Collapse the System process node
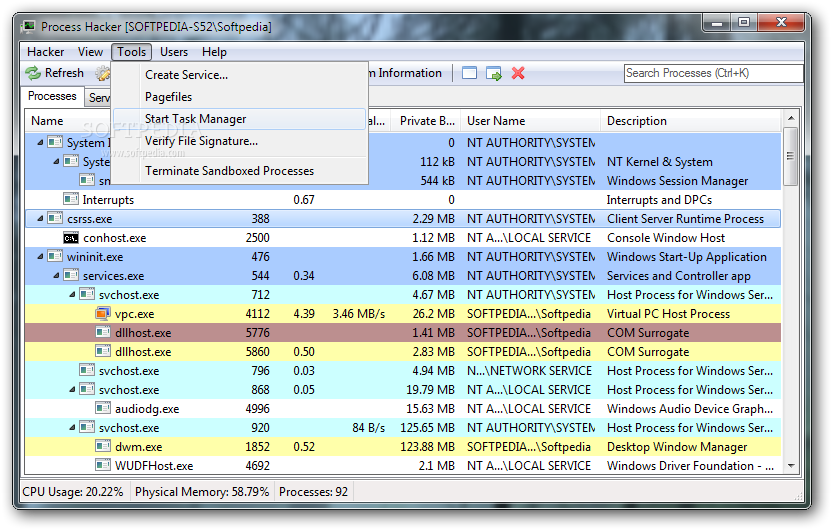The height and width of the screenshot is (530, 832). click(x=56, y=161)
